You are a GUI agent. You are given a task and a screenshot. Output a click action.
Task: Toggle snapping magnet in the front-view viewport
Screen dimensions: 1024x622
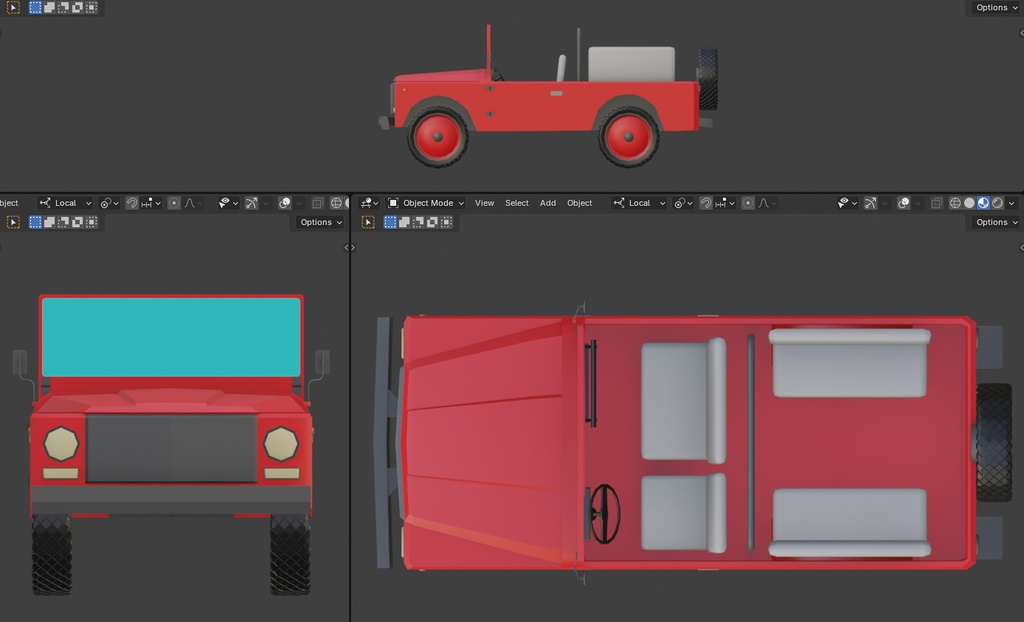pos(131,203)
